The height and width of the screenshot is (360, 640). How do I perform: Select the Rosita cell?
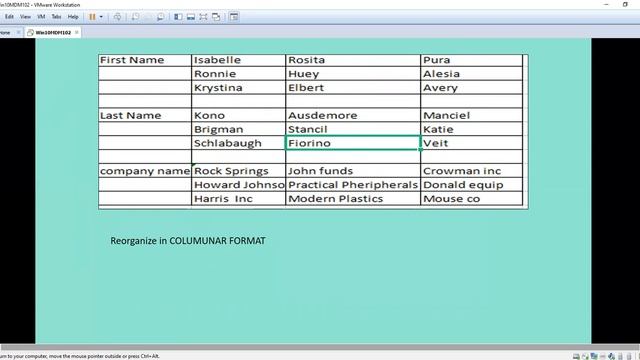[x=353, y=60]
